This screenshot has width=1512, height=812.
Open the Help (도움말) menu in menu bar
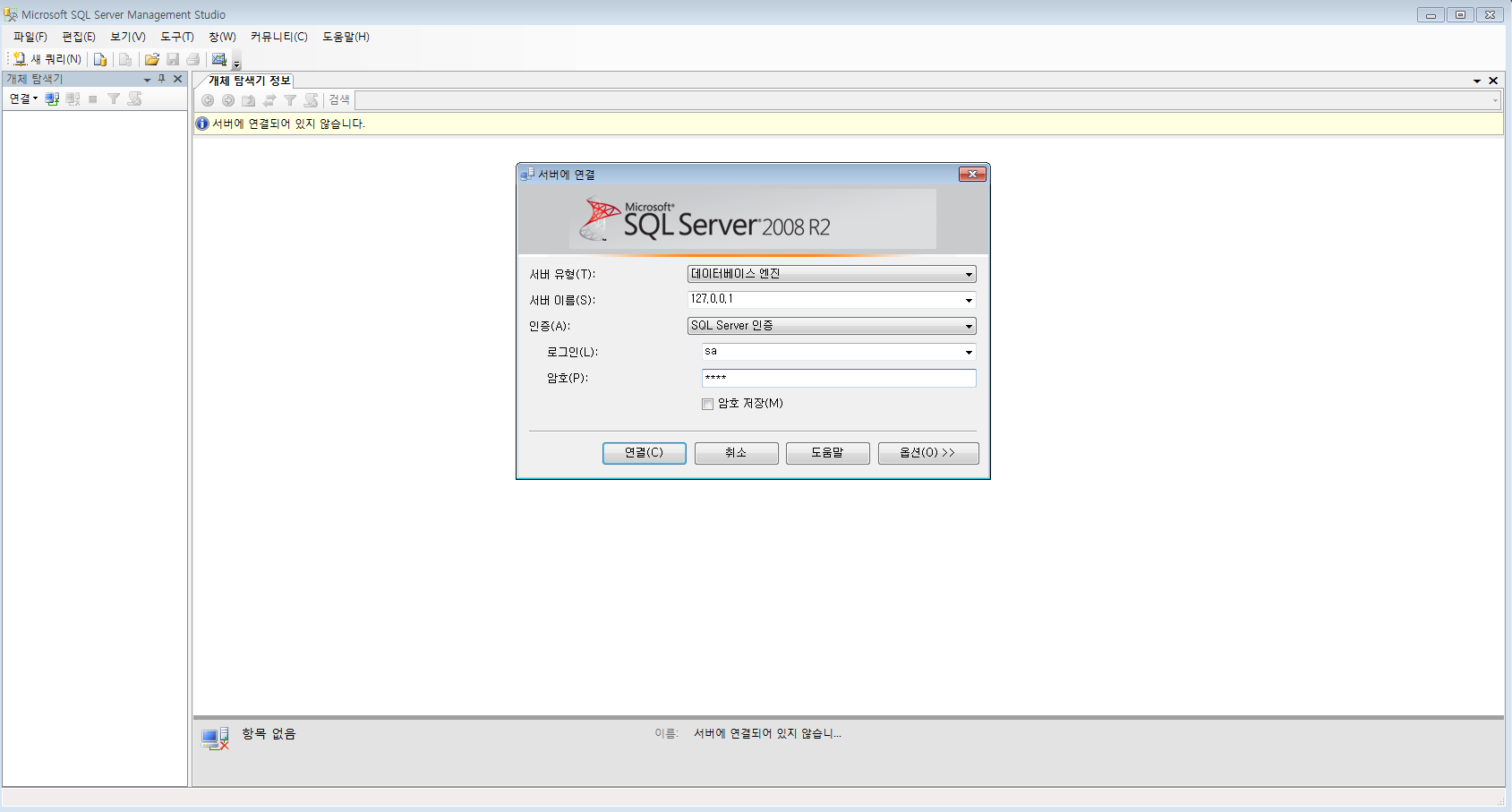pos(346,37)
